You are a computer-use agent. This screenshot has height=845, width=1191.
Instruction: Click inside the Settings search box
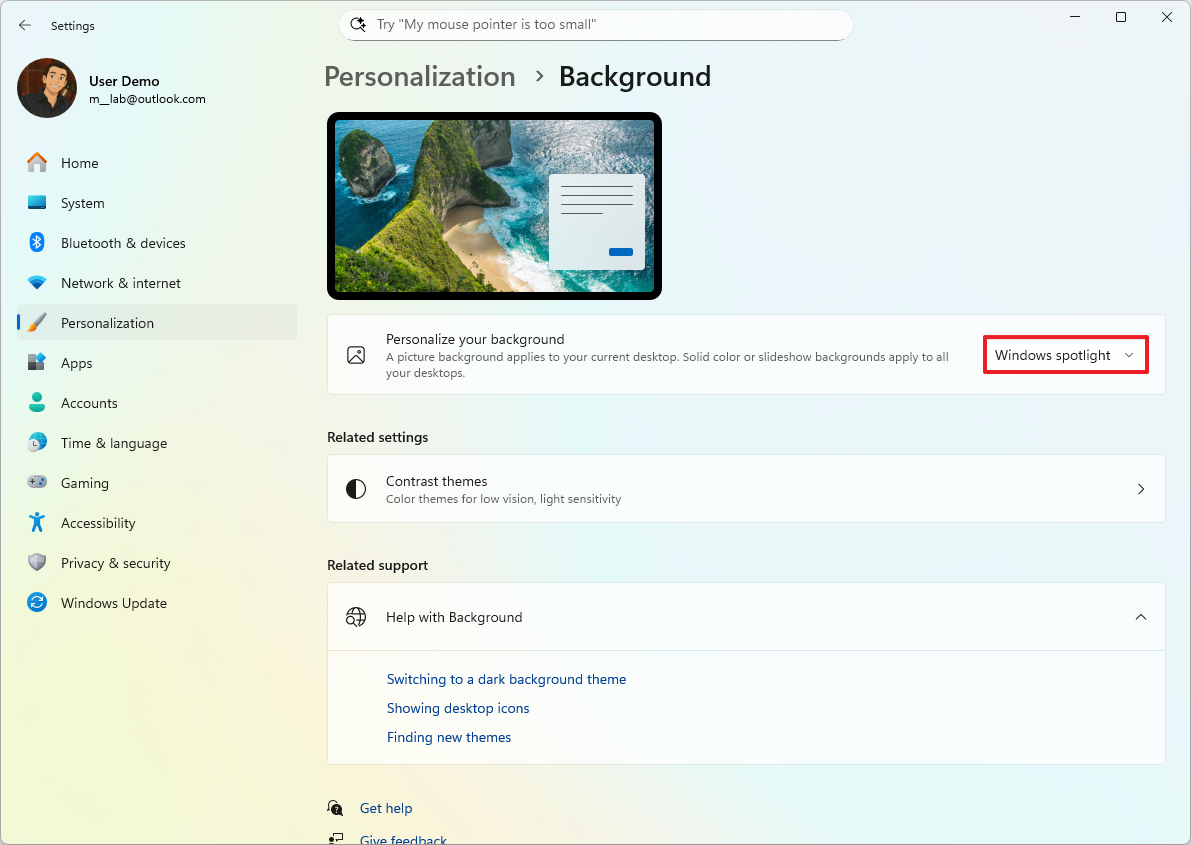coord(595,24)
